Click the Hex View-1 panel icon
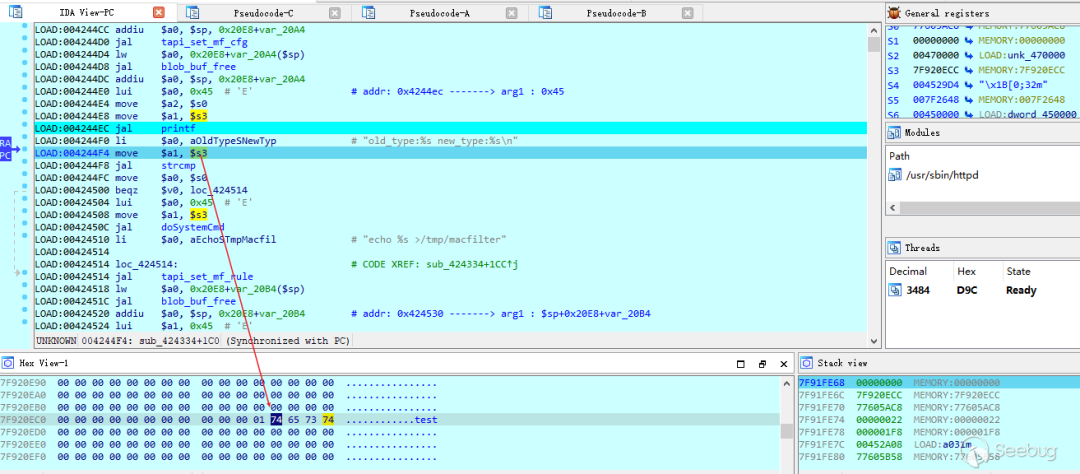This screenshot has height=474, width=1080. click(x=8, y=362)
